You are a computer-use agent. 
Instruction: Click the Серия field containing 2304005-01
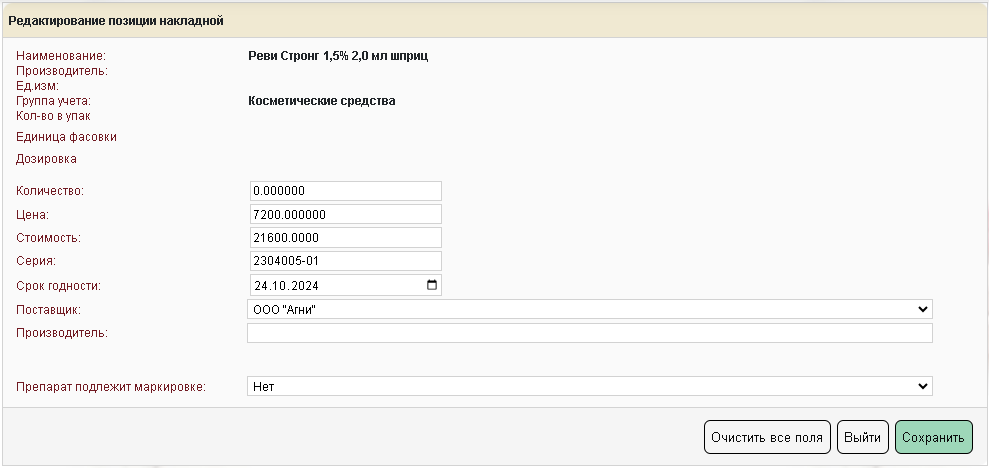point(344,261)
